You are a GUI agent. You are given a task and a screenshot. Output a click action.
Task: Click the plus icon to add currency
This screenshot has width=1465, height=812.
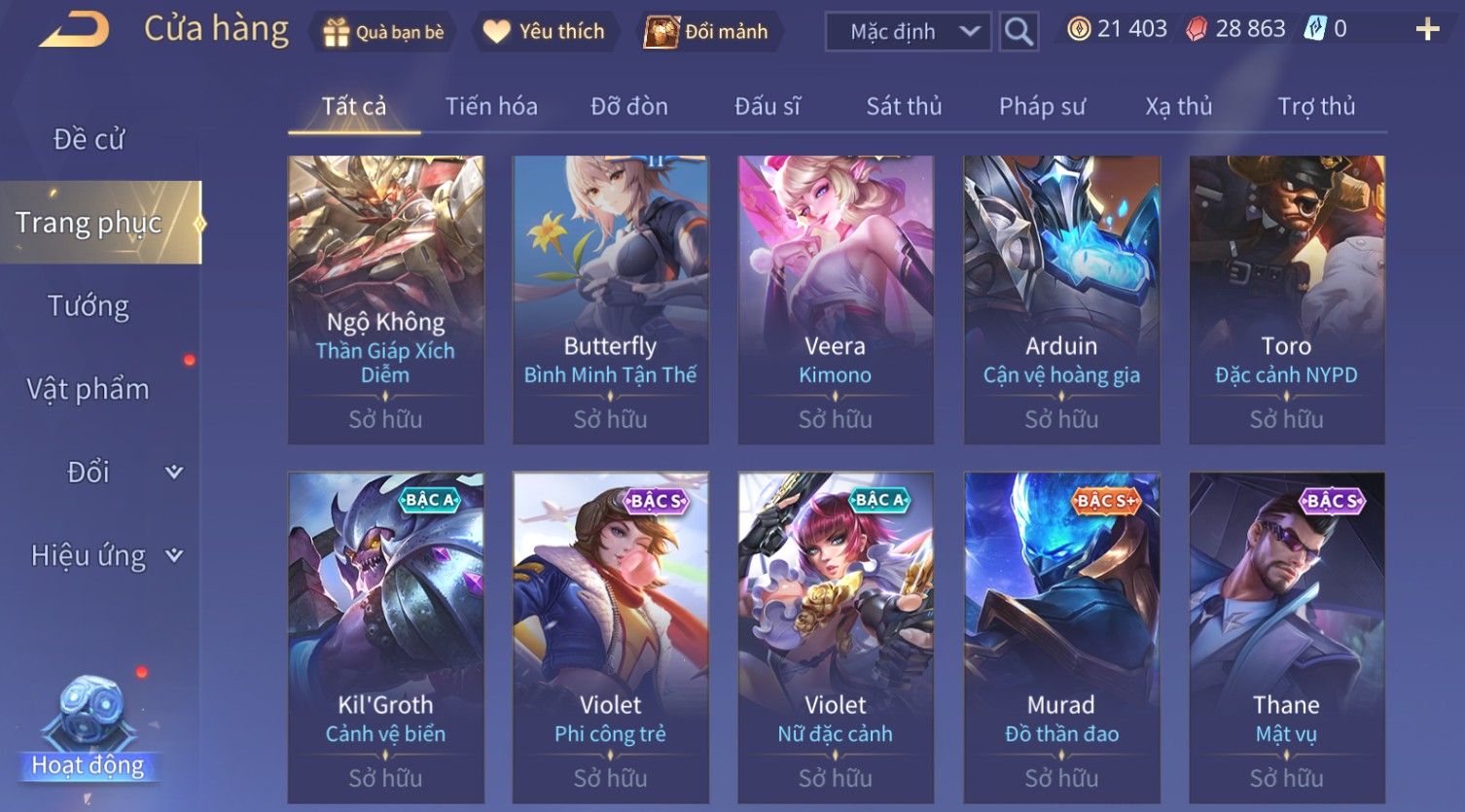[1427, 29]
